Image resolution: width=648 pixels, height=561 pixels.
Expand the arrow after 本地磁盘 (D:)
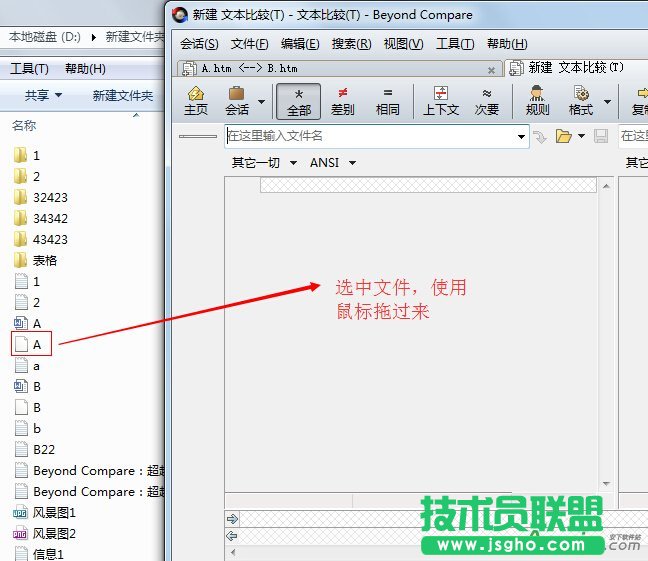point(94,37)
